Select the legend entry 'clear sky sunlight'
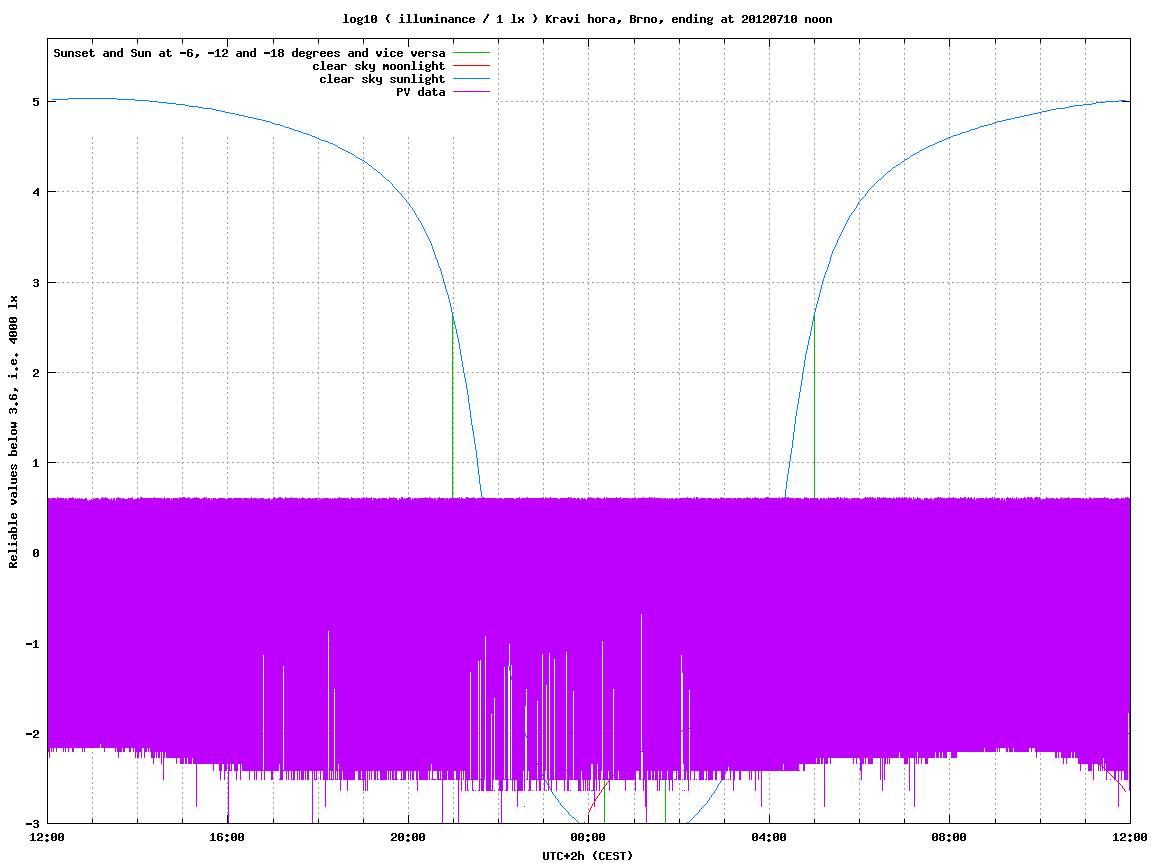The height and width of the screenshot is (863, 1151). tap(382, 79)
